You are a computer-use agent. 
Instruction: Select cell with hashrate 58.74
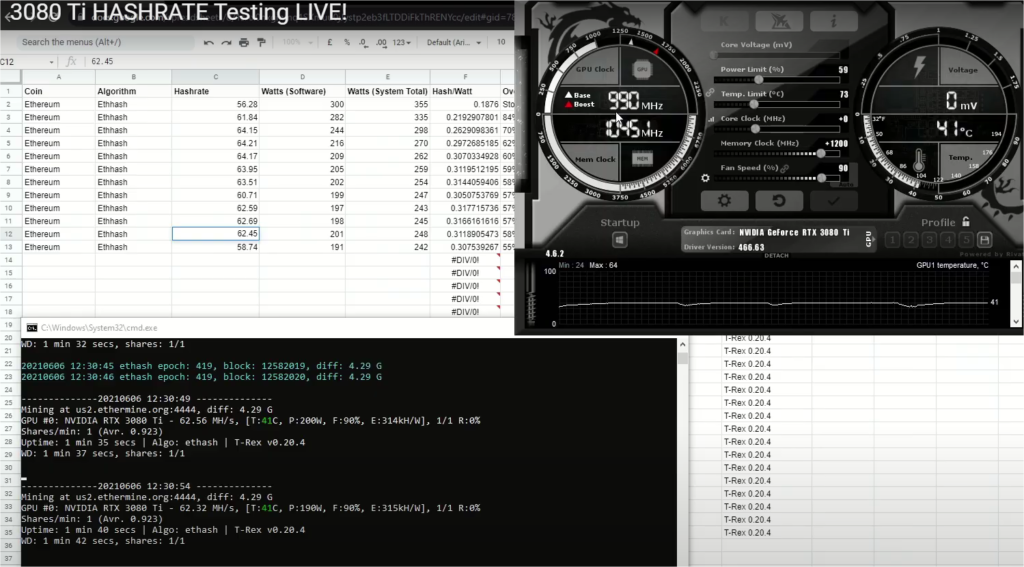pos(216,247)
